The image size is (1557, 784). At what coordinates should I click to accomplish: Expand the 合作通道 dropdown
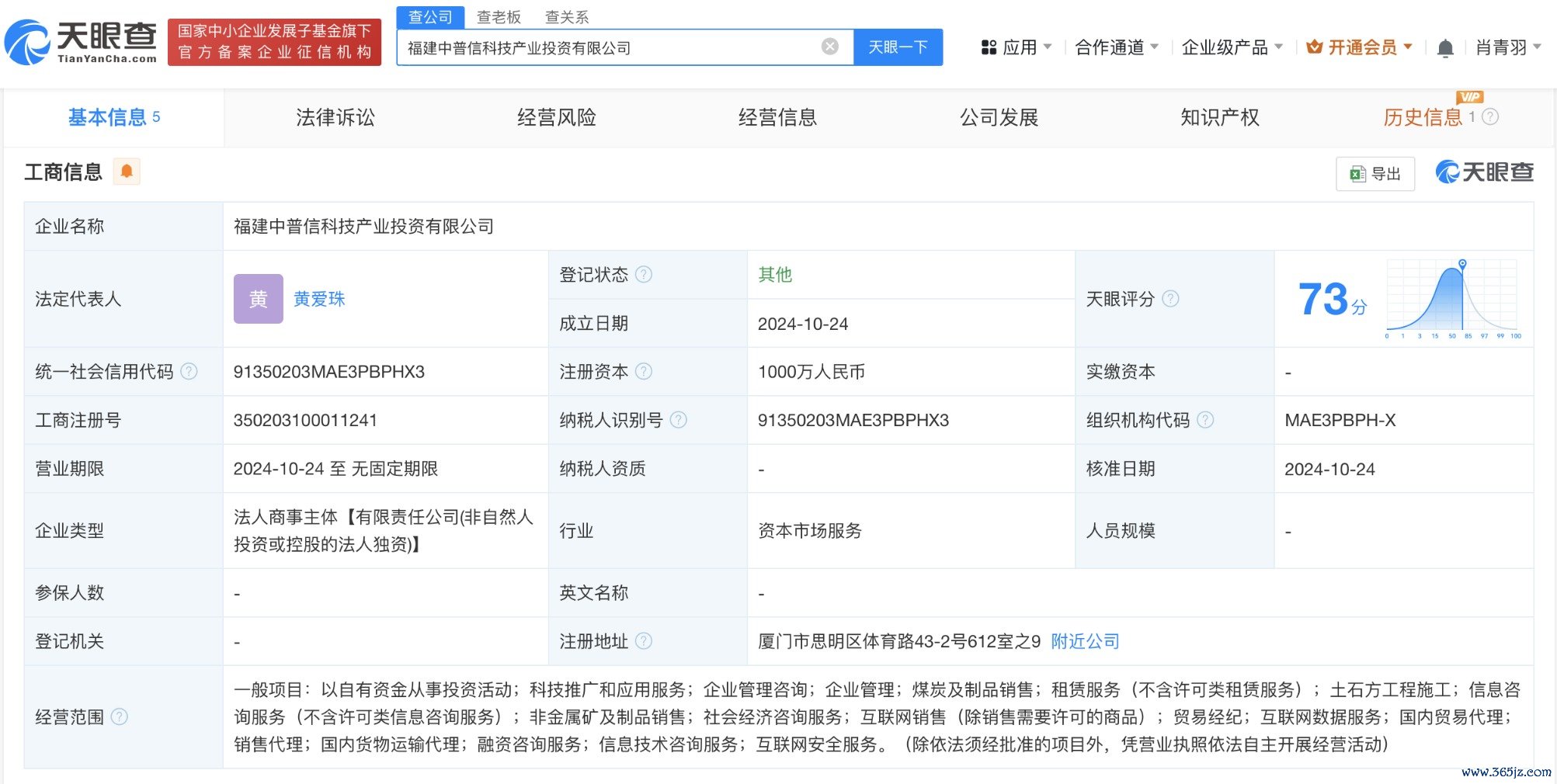[1117, 47]
